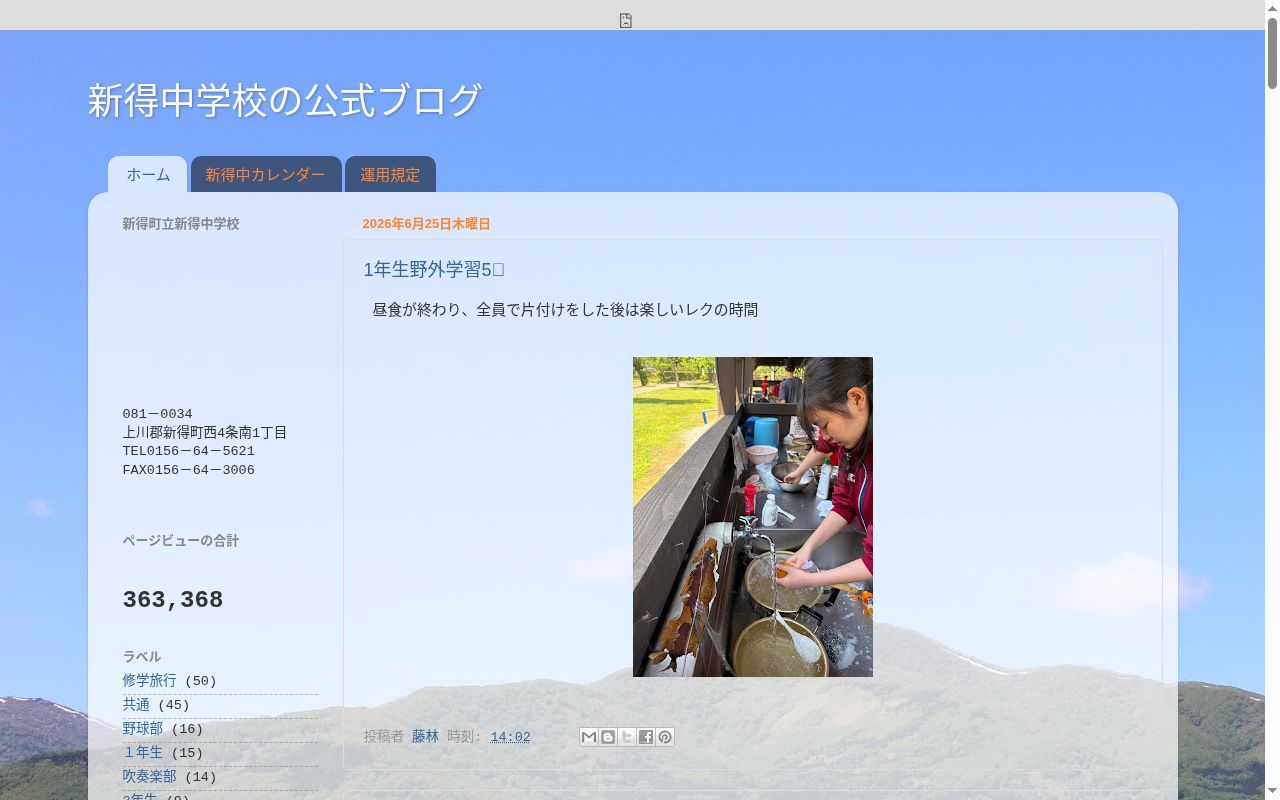Click the BlogThis! share icon
The image size is (1280, 800).
[x=608, y=737]
